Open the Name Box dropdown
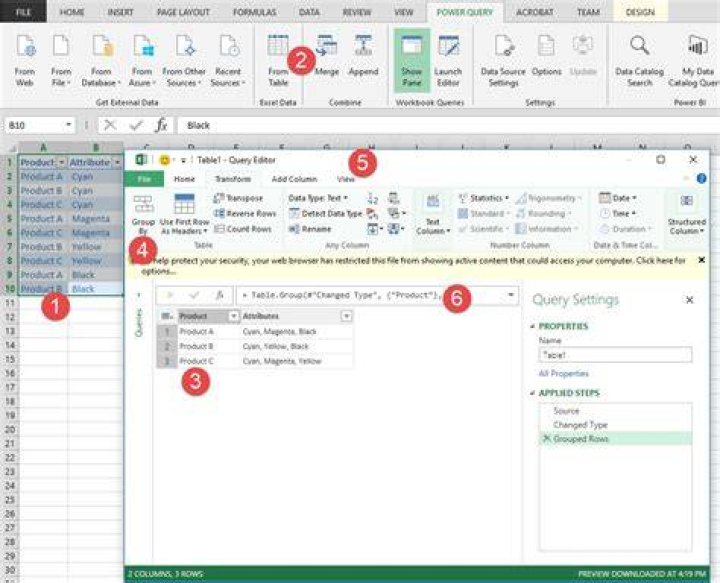 (68, 125)
